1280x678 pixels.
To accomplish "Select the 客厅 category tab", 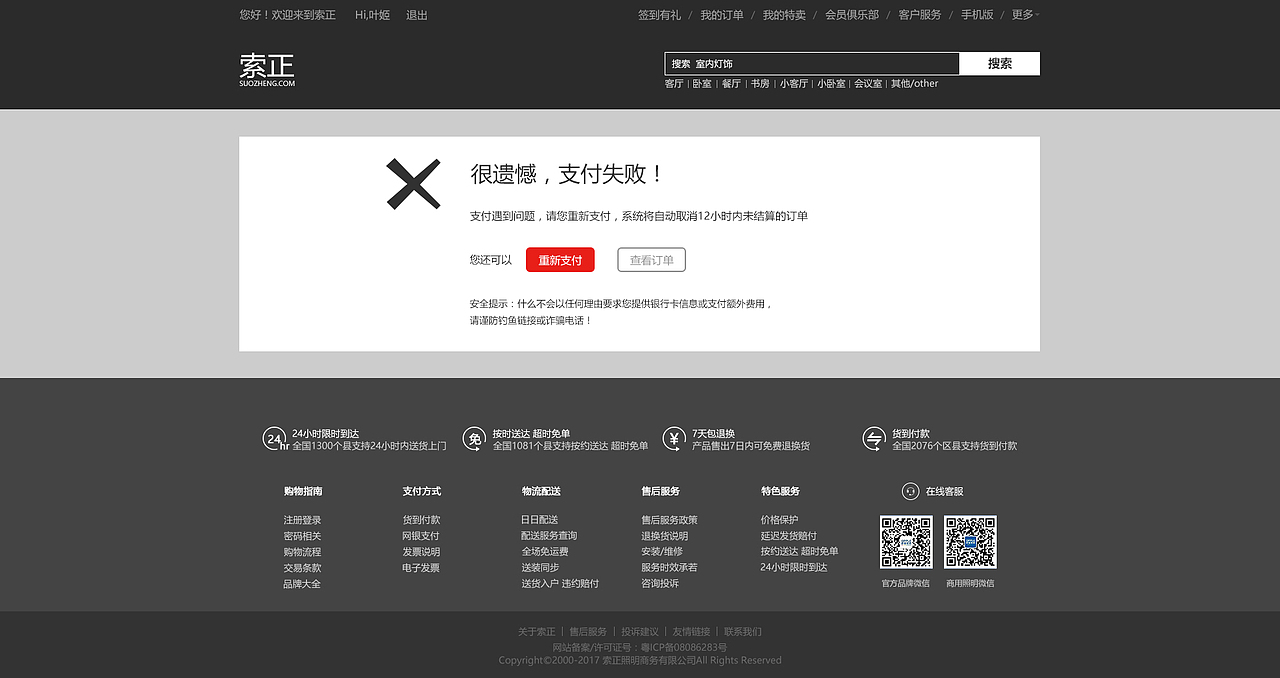I will pyautogui.click(x=674, y=83).
